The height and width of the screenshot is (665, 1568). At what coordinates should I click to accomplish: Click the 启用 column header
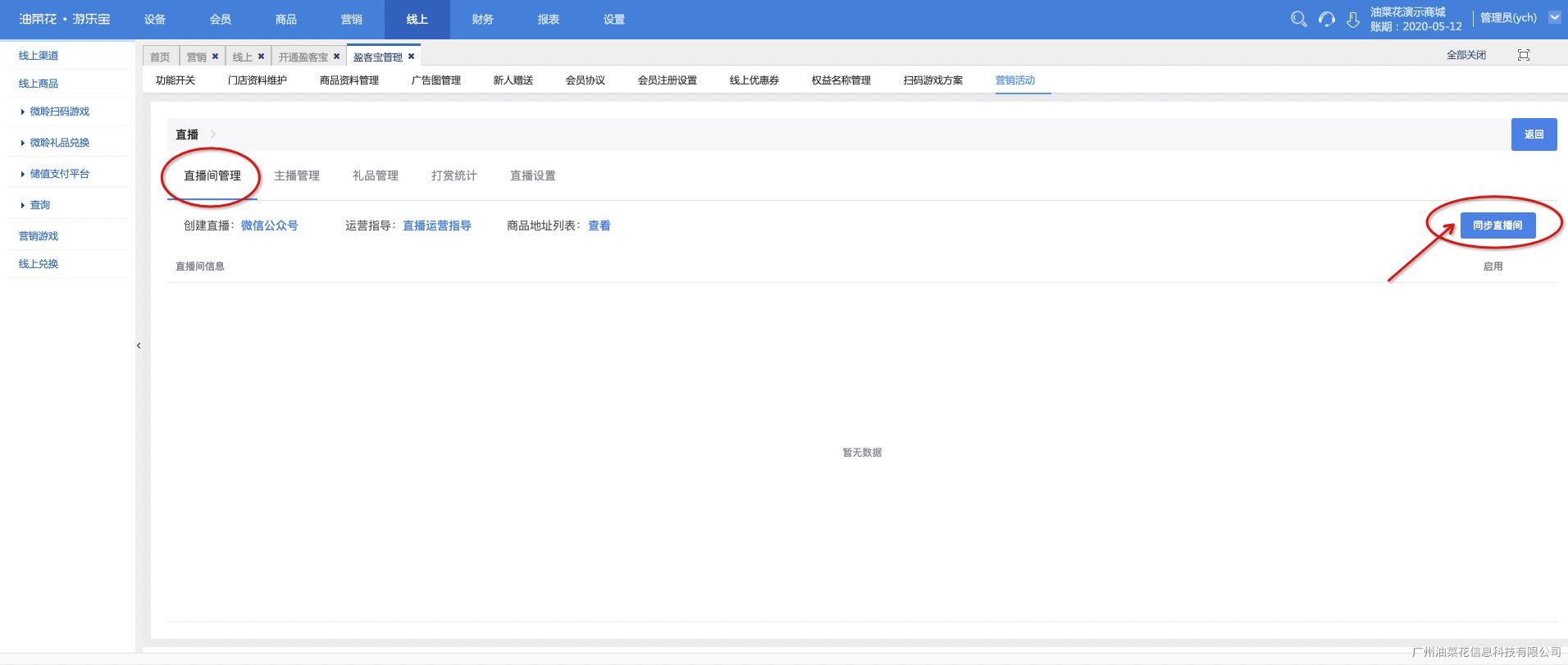pyautogui.click(x=1493, y=266)
